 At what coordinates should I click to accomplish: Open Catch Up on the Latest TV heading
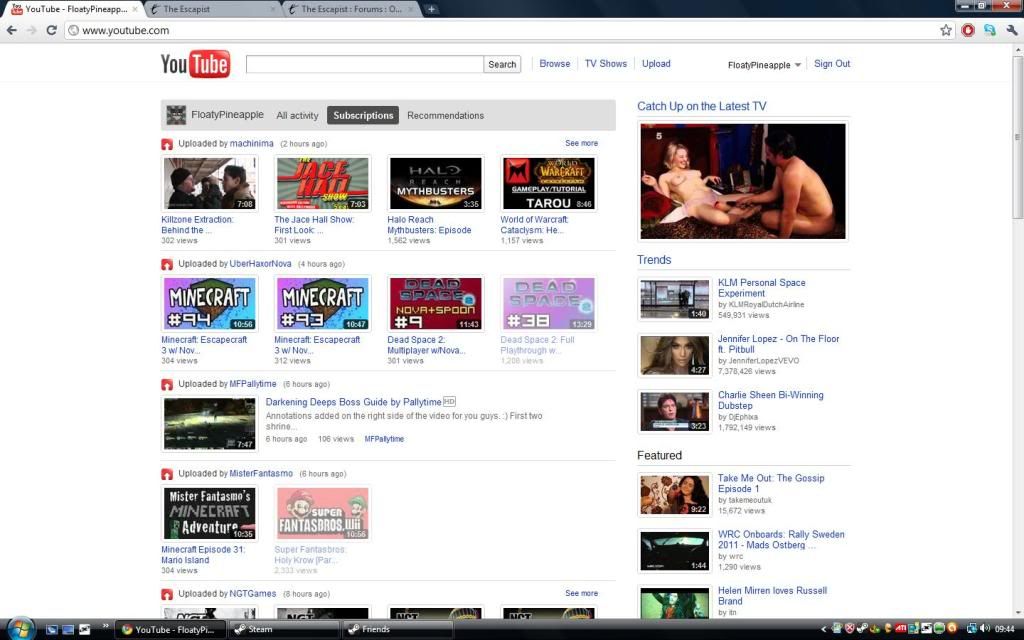pos(701,106)
